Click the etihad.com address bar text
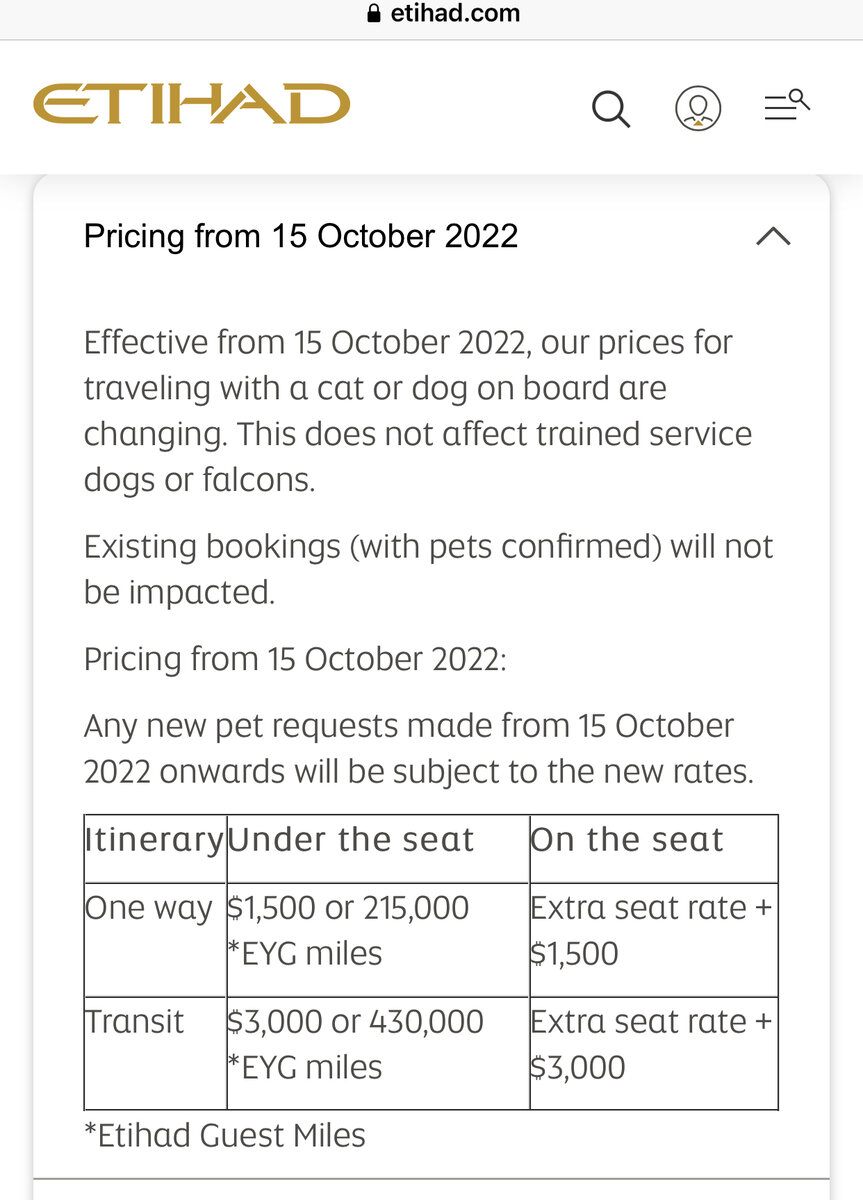 (455, 14)
